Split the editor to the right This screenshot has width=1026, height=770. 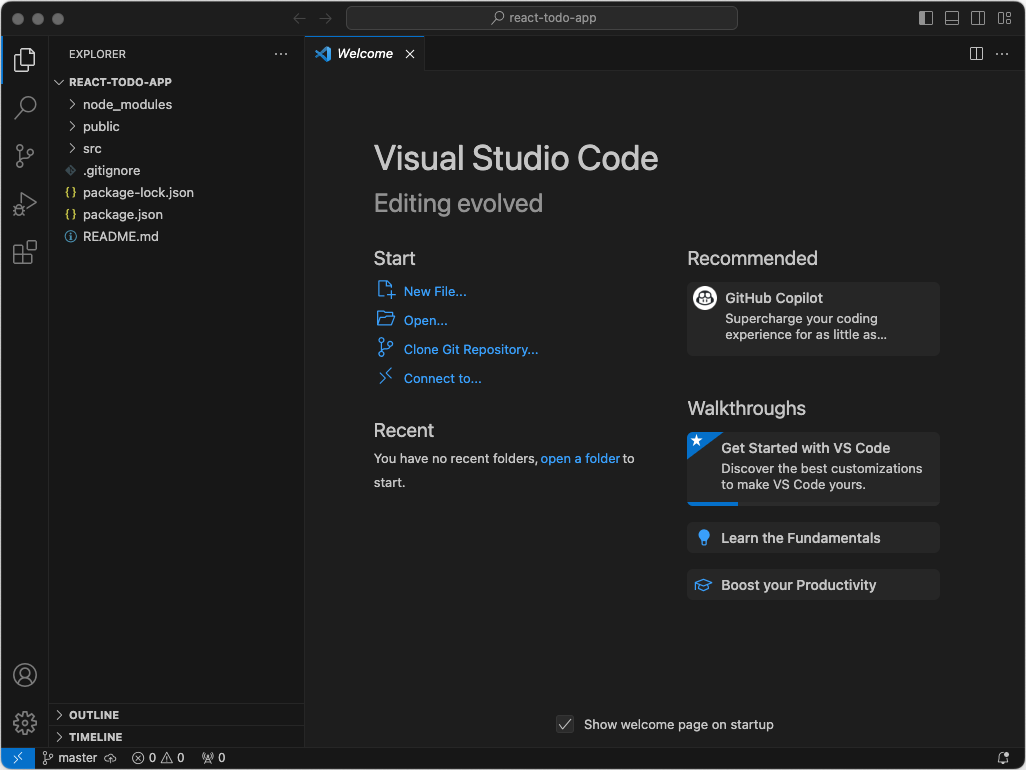[x=976, y=54]
